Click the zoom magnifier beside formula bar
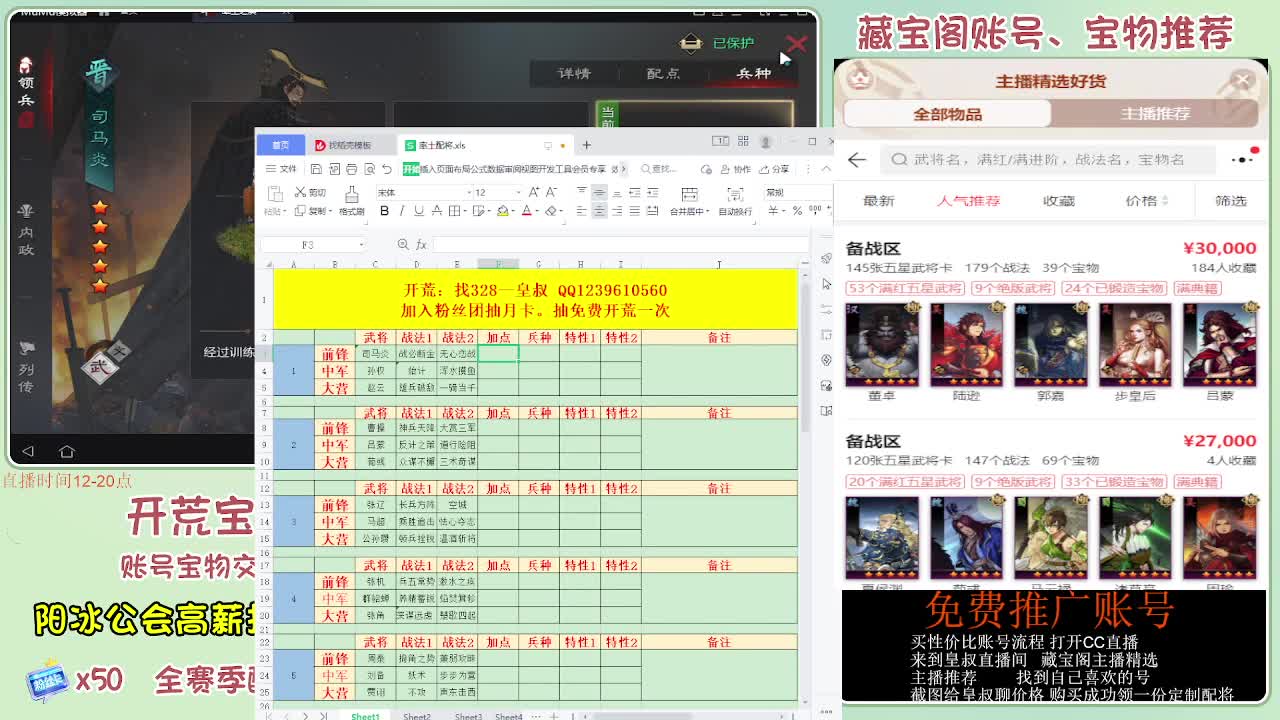The height and width of the screenshot is (720, 1280). point(403,244)
